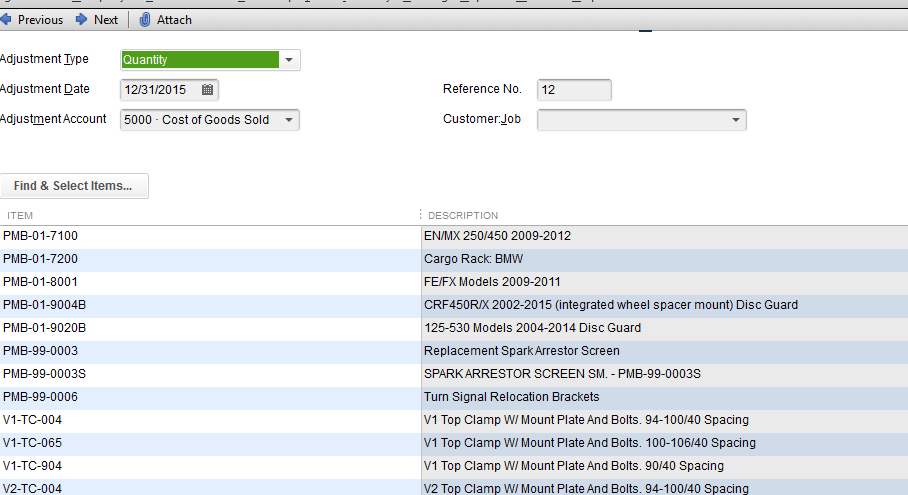Click the Next arrow icon
This screenshot has height=495, width=908.
coord(81,20)
